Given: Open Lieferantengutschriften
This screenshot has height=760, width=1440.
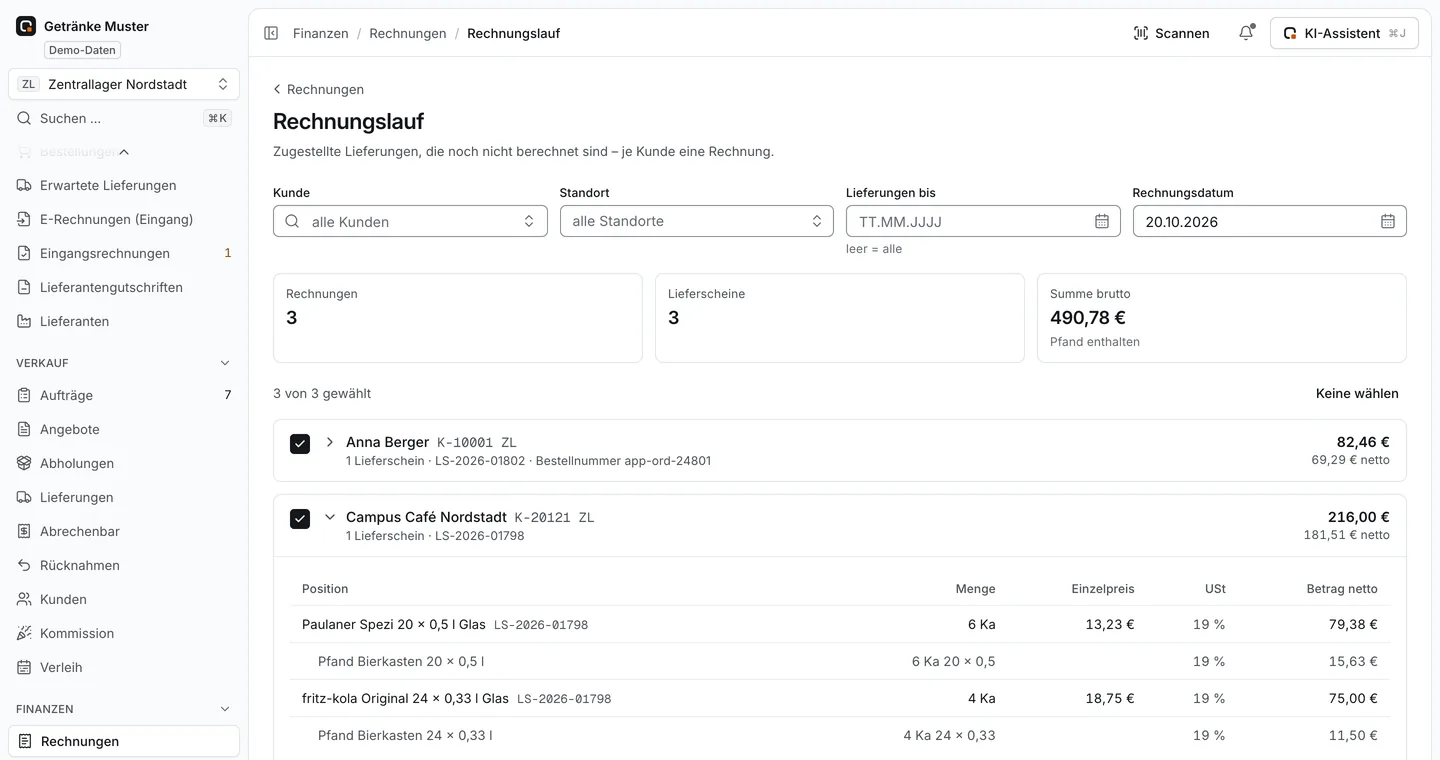Looking at the screenshot, I should [x=124, y=287].
